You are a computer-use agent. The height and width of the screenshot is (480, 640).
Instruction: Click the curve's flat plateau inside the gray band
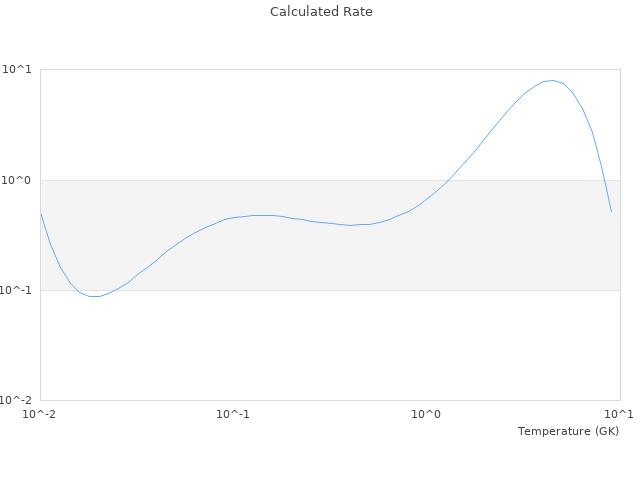click(x=262, y=215)
